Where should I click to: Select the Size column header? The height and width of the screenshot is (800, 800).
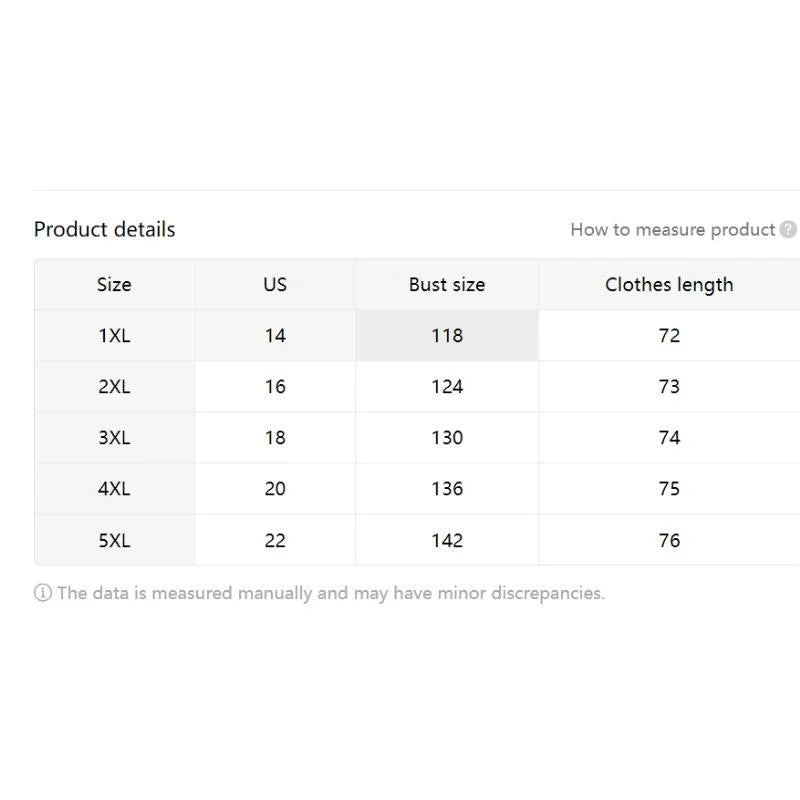pos(114,285)
